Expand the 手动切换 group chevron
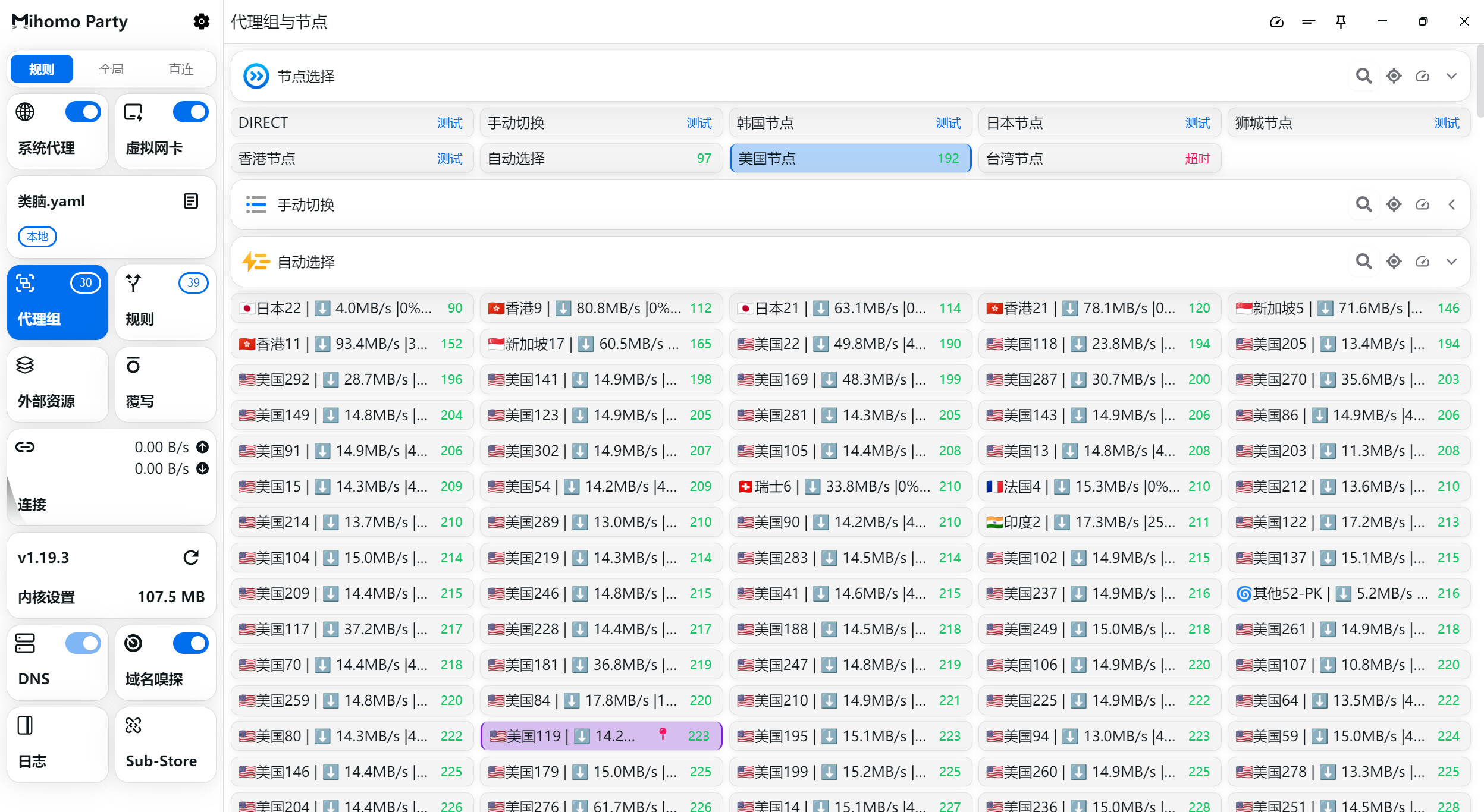The image size is (1484, 812). tap(1451, 204)
